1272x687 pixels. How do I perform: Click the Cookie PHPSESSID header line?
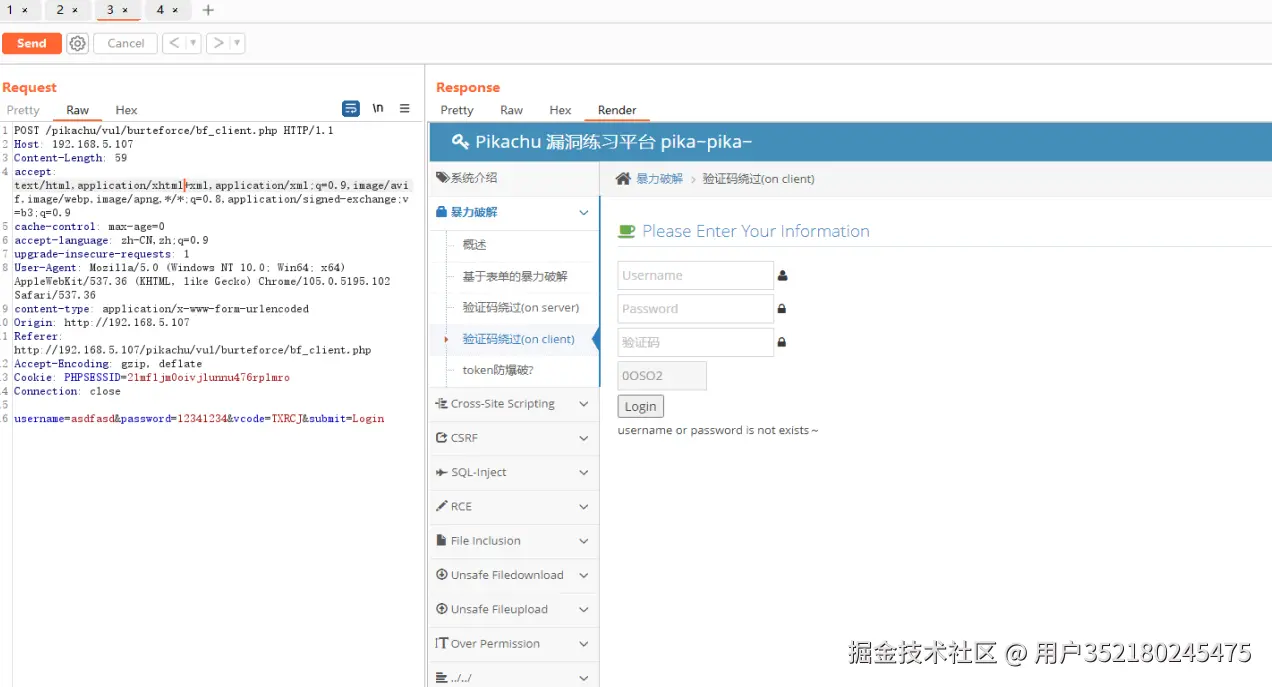[152, 378]
